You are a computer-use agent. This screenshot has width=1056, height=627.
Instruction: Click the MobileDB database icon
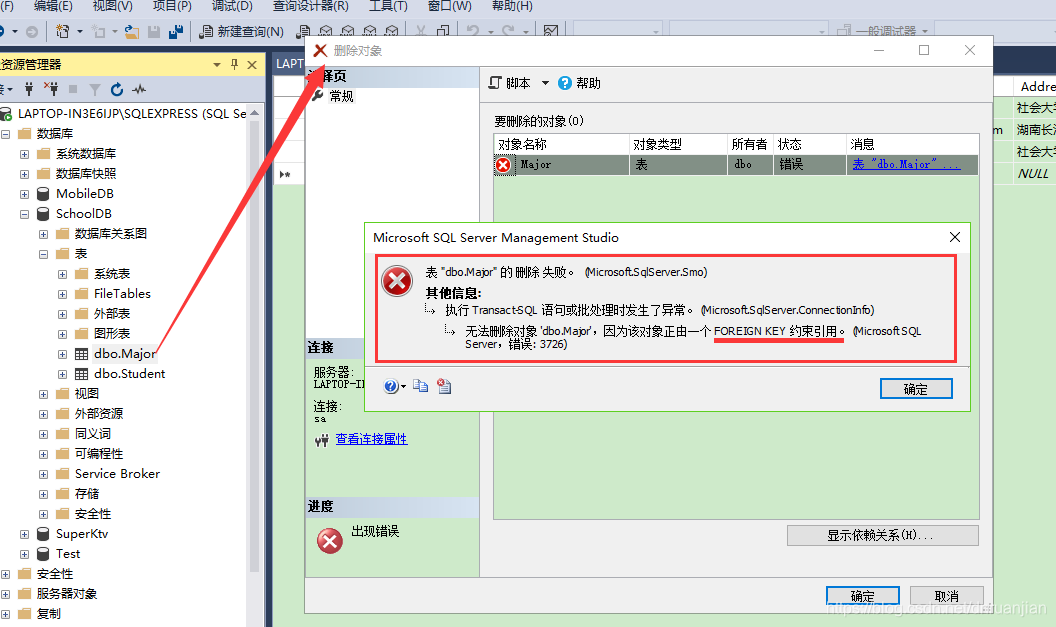point(43,194)
